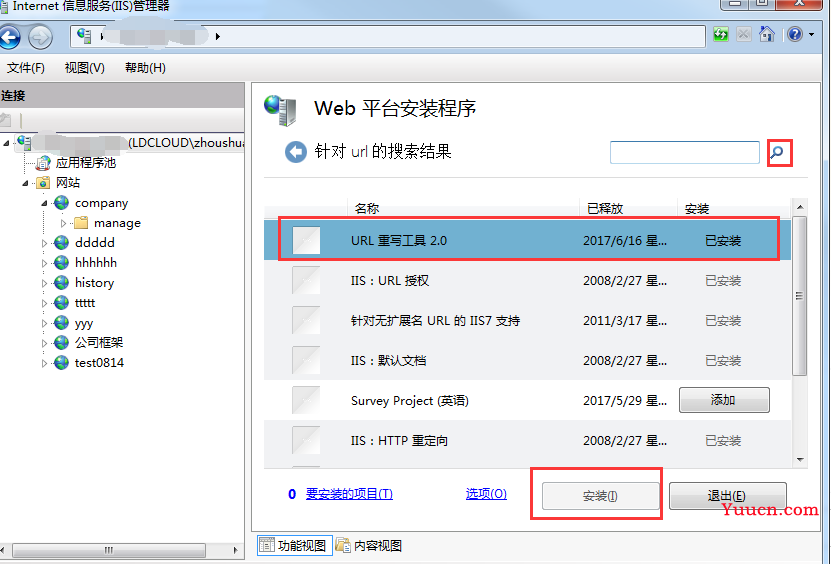Click the ttttt site globe icon
Image resolution: width=831 pixels, height=564 pixels.
click(61, 303)
